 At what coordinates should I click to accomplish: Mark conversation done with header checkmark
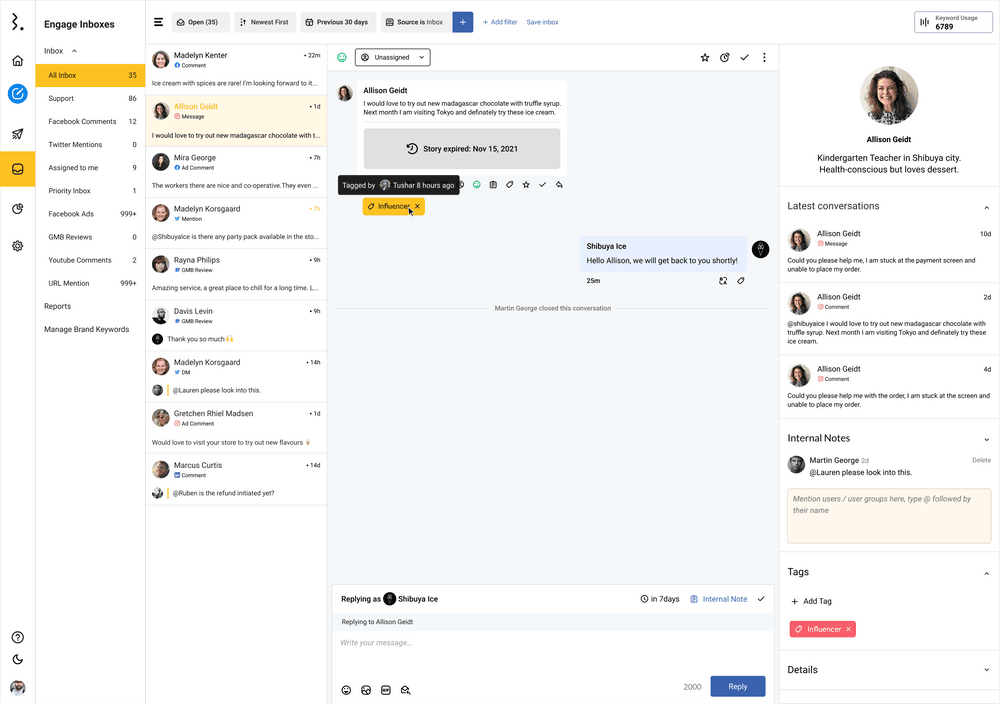click(744, 58)
